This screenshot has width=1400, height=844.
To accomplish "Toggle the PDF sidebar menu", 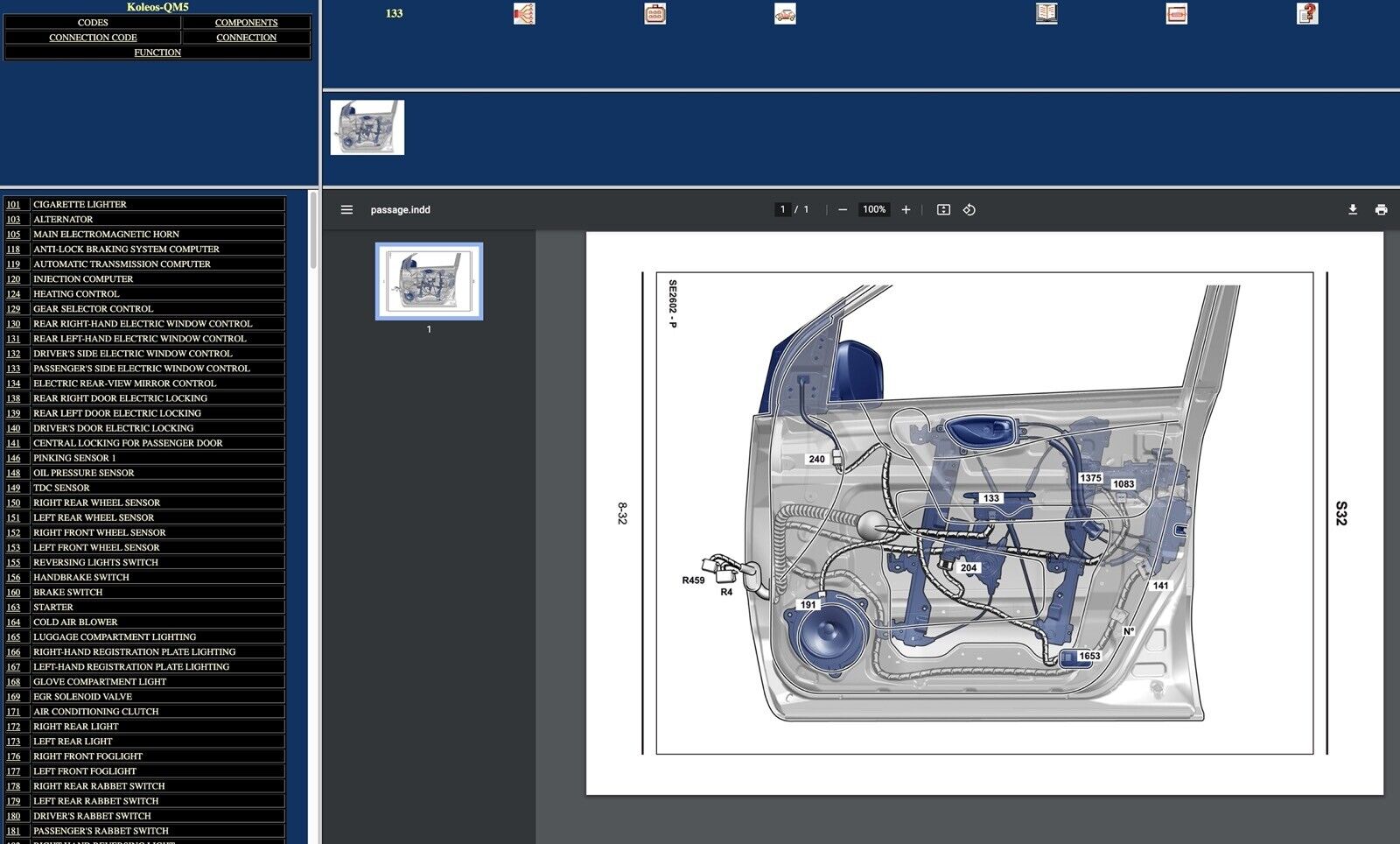I will tap(346, 210).
